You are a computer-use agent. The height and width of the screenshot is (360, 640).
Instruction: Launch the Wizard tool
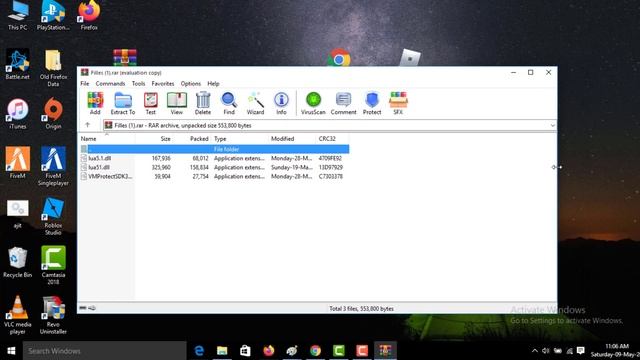(x=255, y=103)
